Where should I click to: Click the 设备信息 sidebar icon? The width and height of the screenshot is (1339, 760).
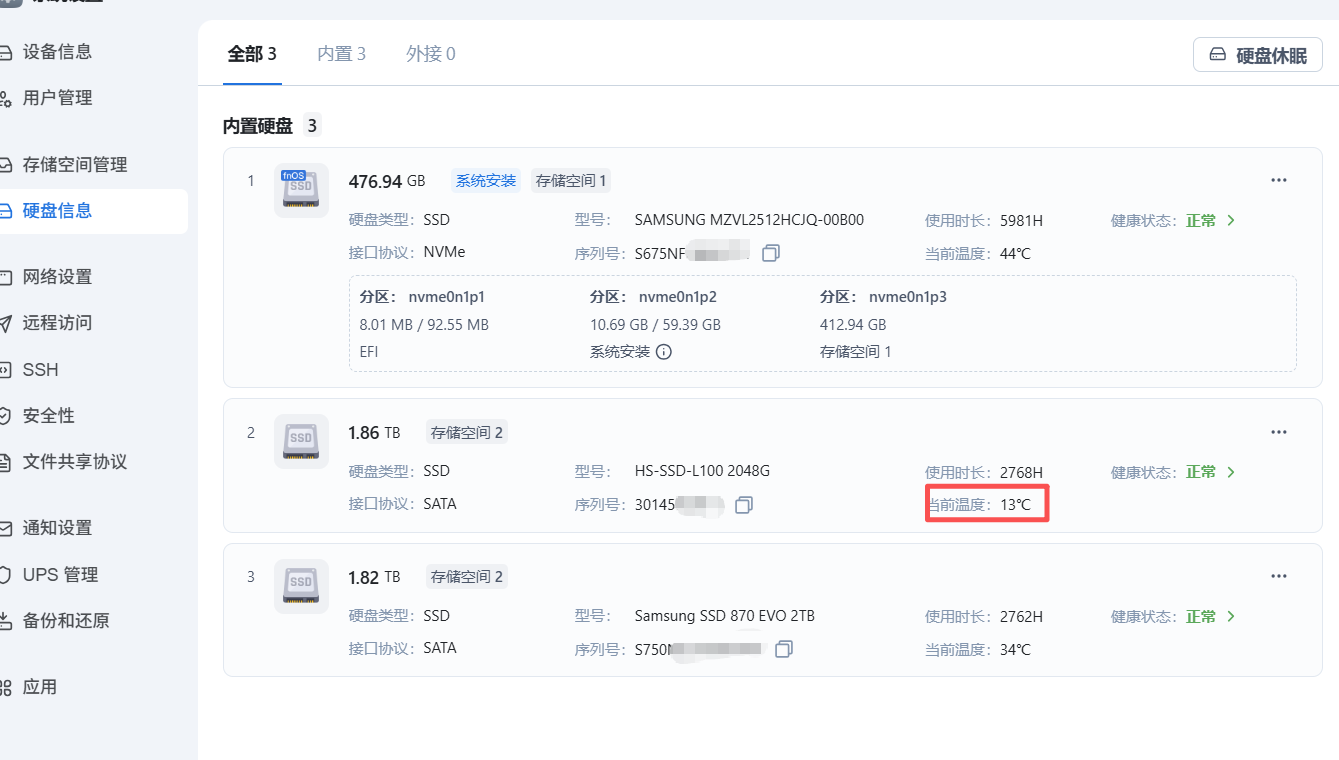[5, 52]
